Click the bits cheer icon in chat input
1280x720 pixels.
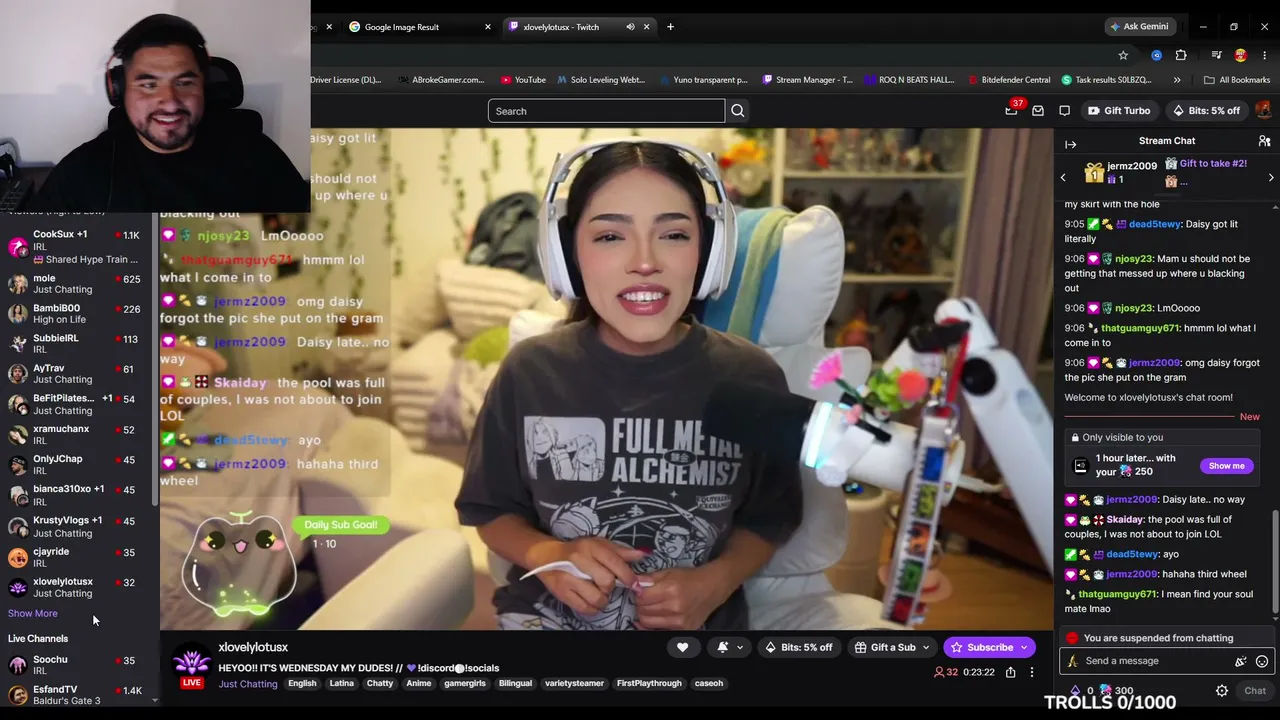[1241, 661]
